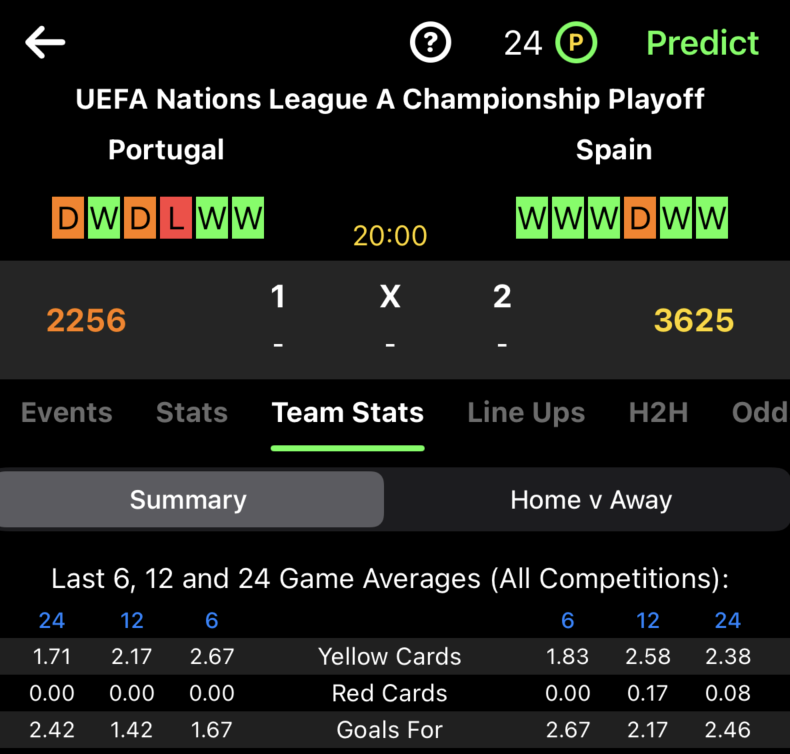Image resolution: width=790 pixels, height=754 pixels.
Task: Open the H2H tab
Action: tap(658, 413)
